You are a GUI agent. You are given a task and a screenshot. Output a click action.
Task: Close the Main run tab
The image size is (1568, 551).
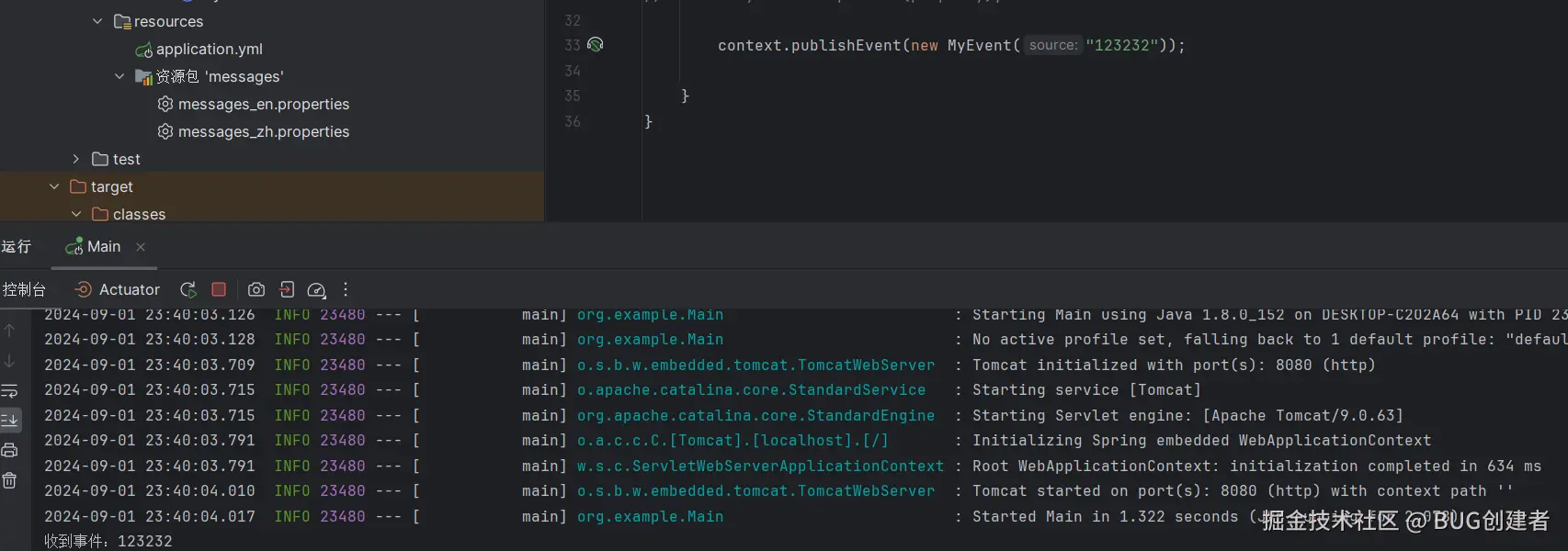coord(141,247)
